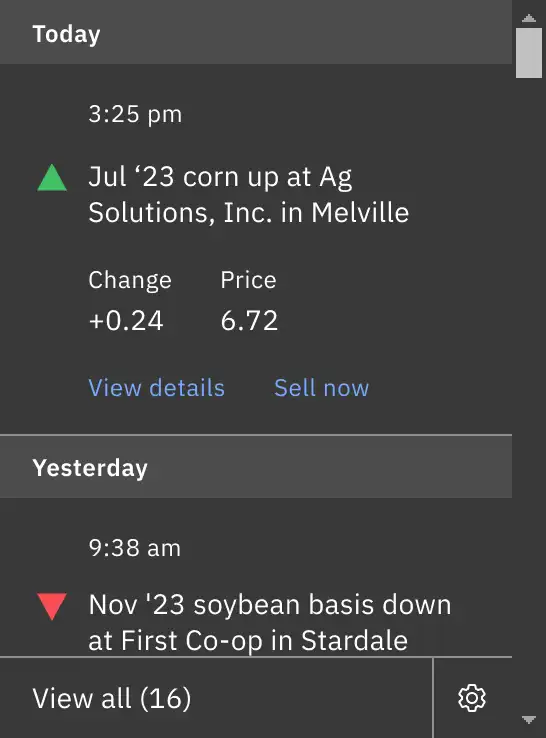This screenshot has width=546, height=738.
Task: Click the scrollbar thumb
Action: click(x=529, y=53)
